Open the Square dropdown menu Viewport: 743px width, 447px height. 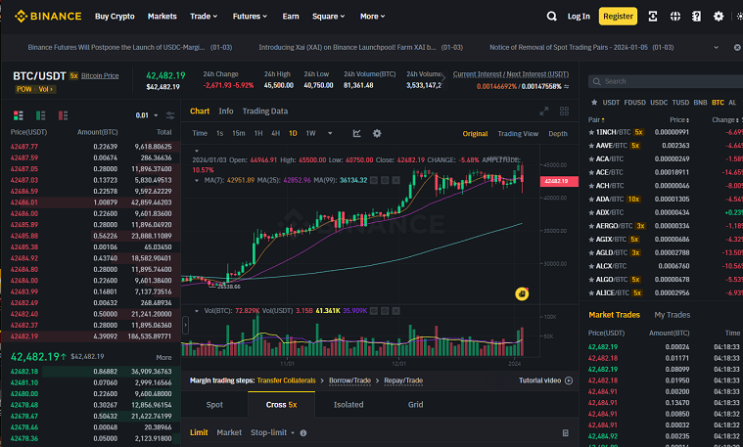pos(328,16)
